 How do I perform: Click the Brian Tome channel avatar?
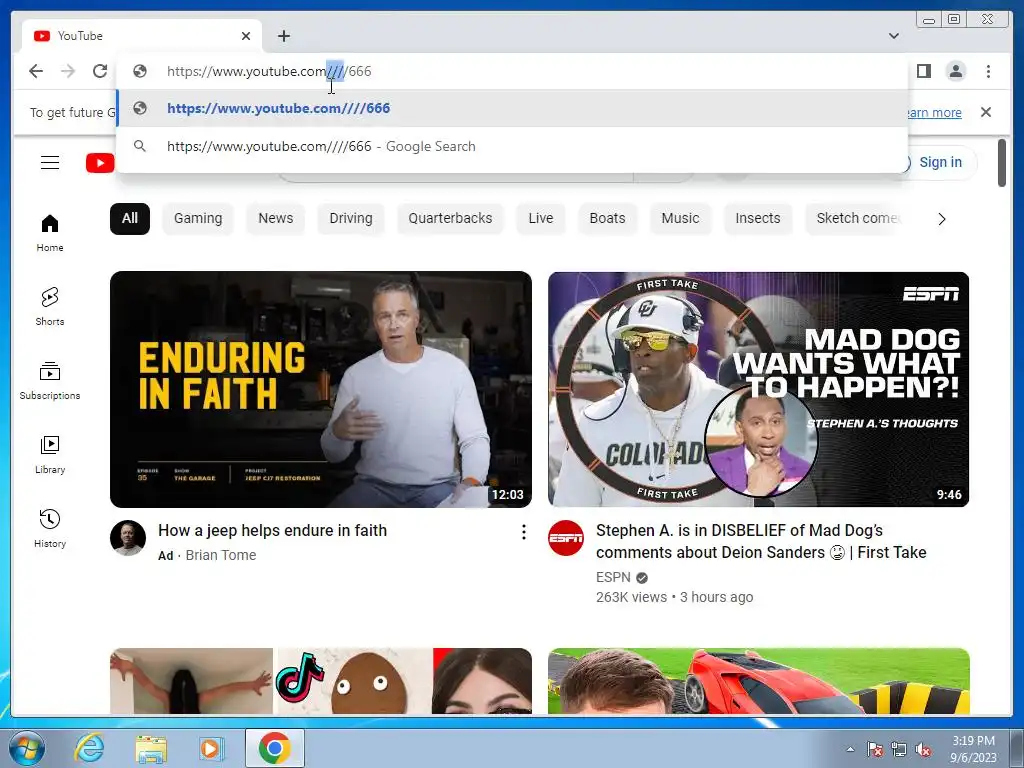(128, 538)
